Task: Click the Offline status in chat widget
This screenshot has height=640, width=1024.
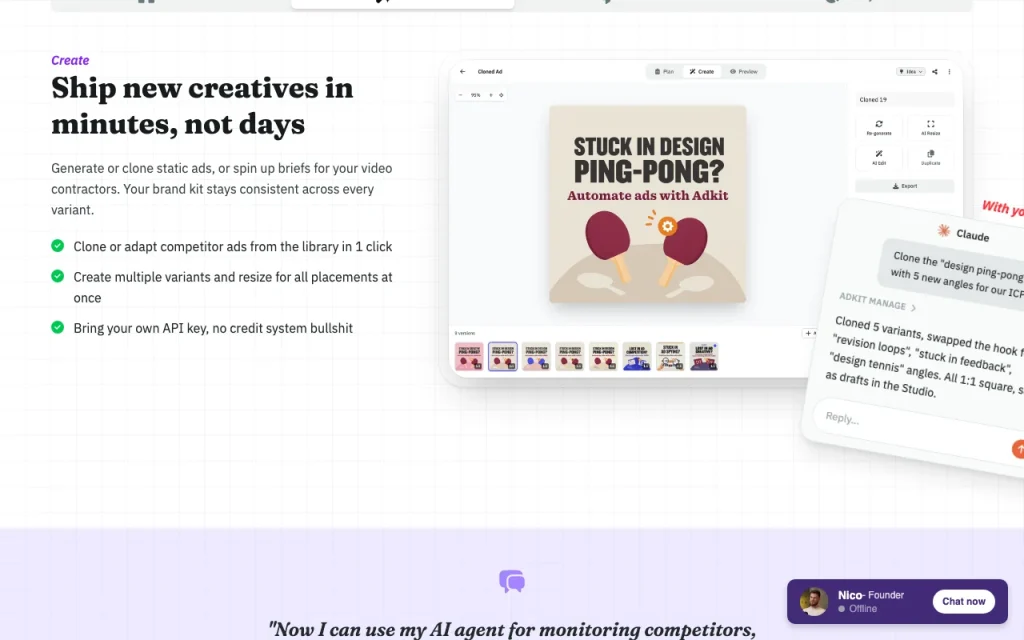Action: 857,609
